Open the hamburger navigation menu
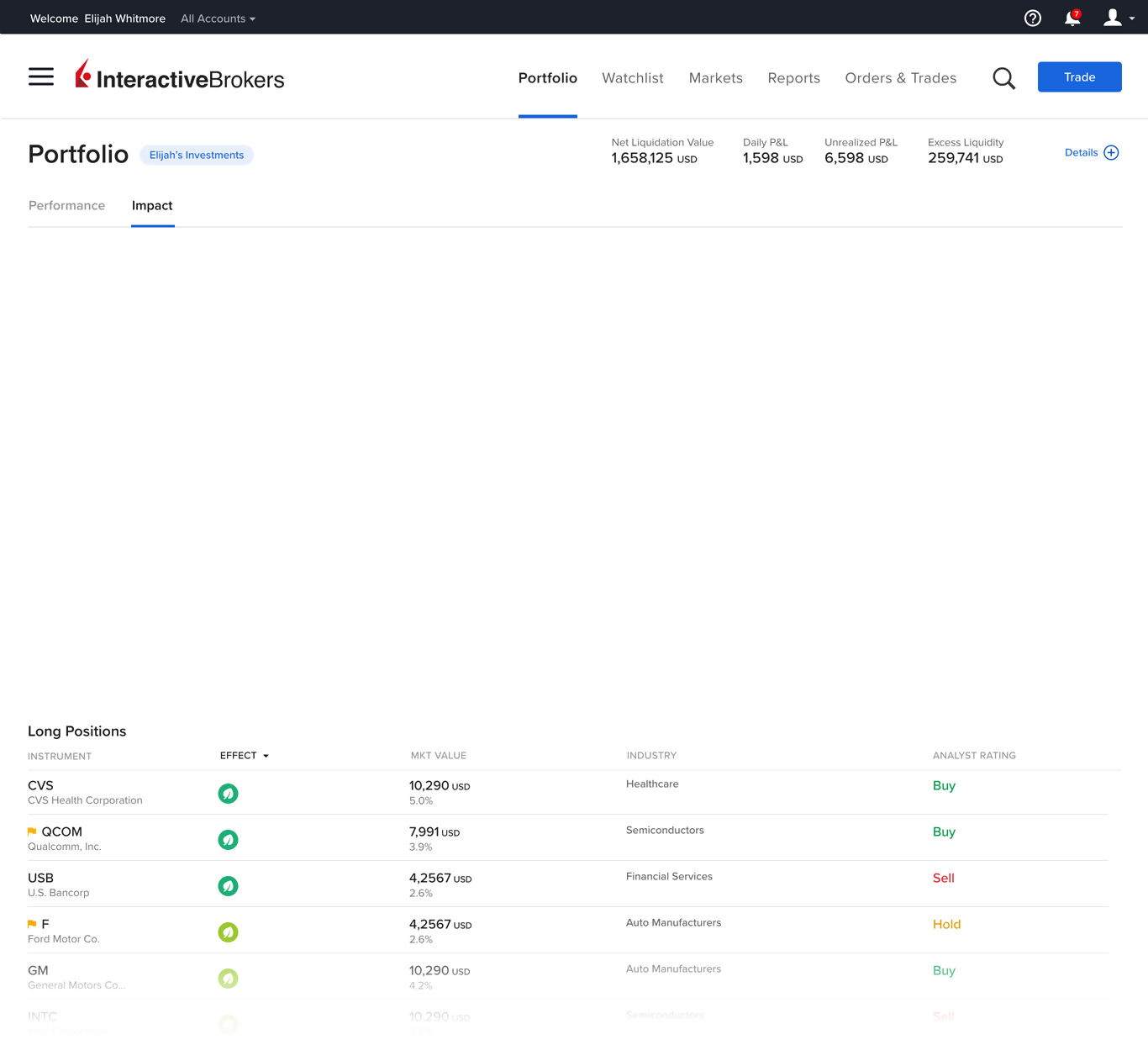Image resolution: width=1148 pixels, height=1045 pixels. 40,77
